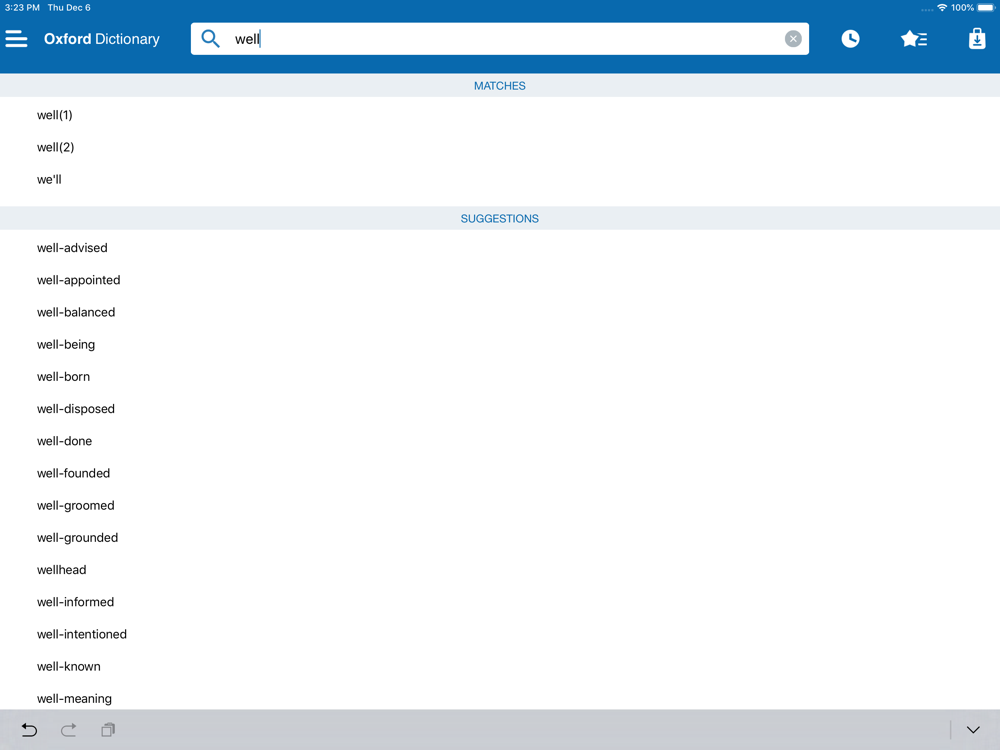Tap the paste clipboard icon
The width and height of the screenshot is (1000, 750).
pyautogui.click(x=108, y=730)
